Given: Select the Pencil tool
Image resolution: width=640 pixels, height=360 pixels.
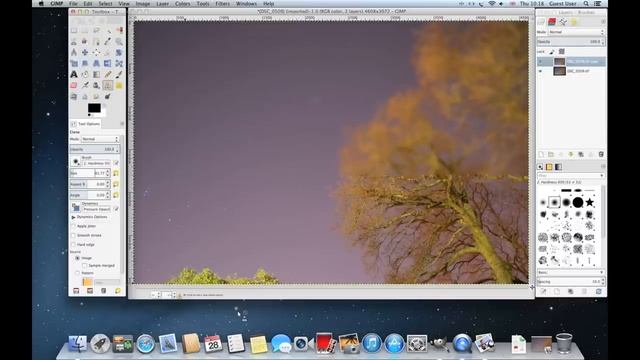Looking at the screenshot, I should pyautogui.click(x=108, y=74).
